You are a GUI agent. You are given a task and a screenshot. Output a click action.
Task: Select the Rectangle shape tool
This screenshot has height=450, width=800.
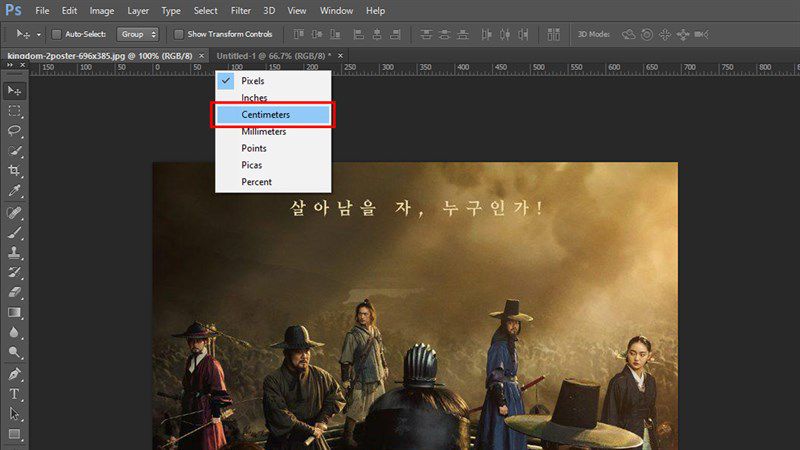14,434
